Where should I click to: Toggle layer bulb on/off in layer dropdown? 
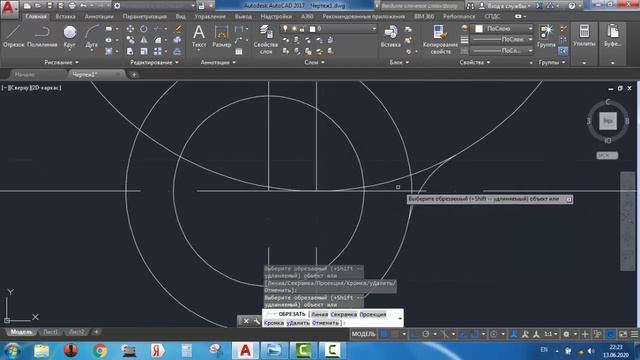(x=285, y=29)
